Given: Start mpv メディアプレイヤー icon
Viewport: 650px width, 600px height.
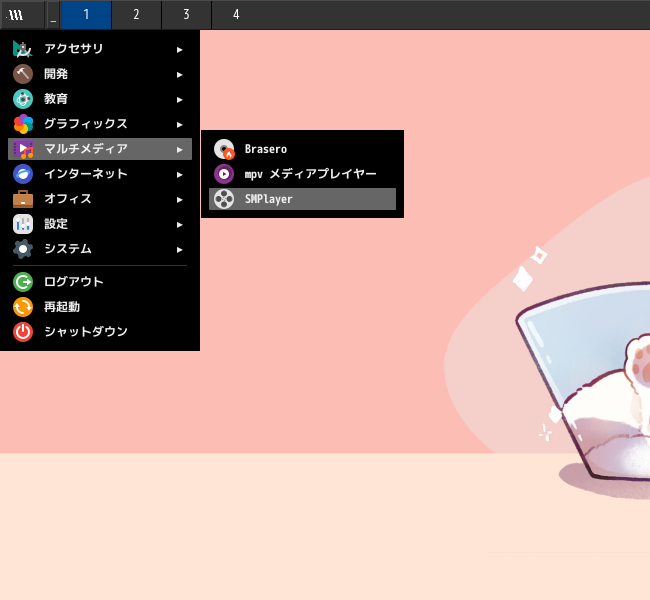Looking at the screenshot, I should pyautogui.click(x=224, y=174).
